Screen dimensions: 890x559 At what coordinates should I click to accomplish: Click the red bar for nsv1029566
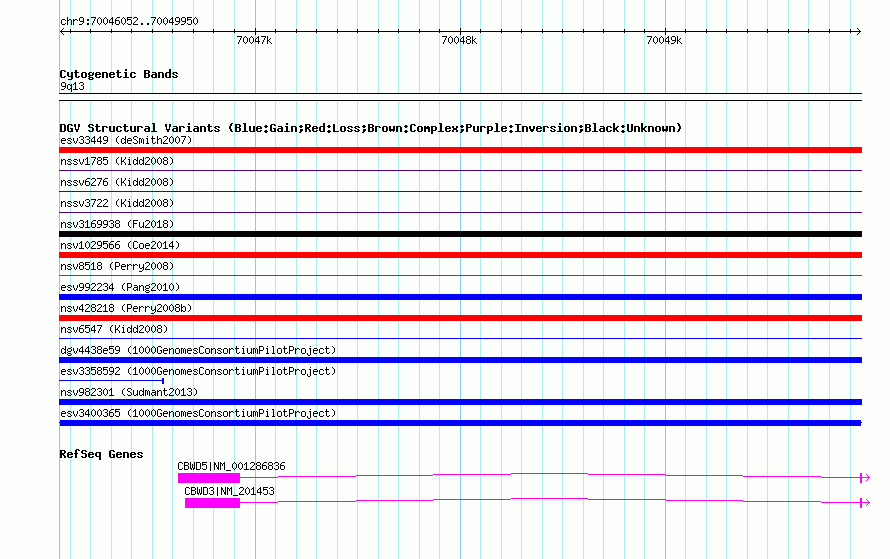click(460, 255)
